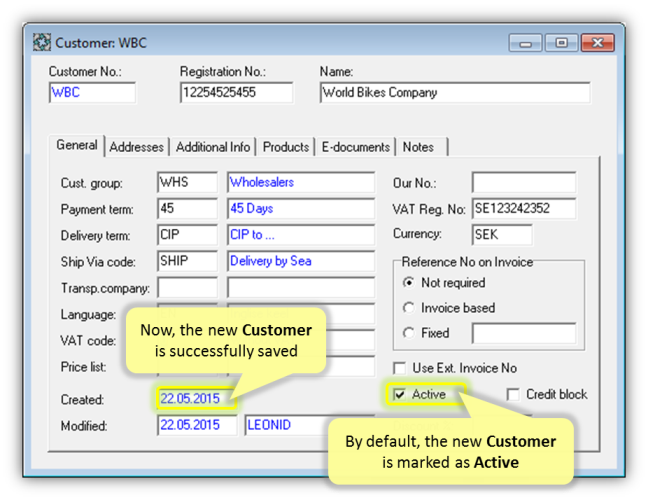The height and width of the screenshot is (500, 648).
Task: Open the Additional Info tab
Action: (x=213, y=147)
